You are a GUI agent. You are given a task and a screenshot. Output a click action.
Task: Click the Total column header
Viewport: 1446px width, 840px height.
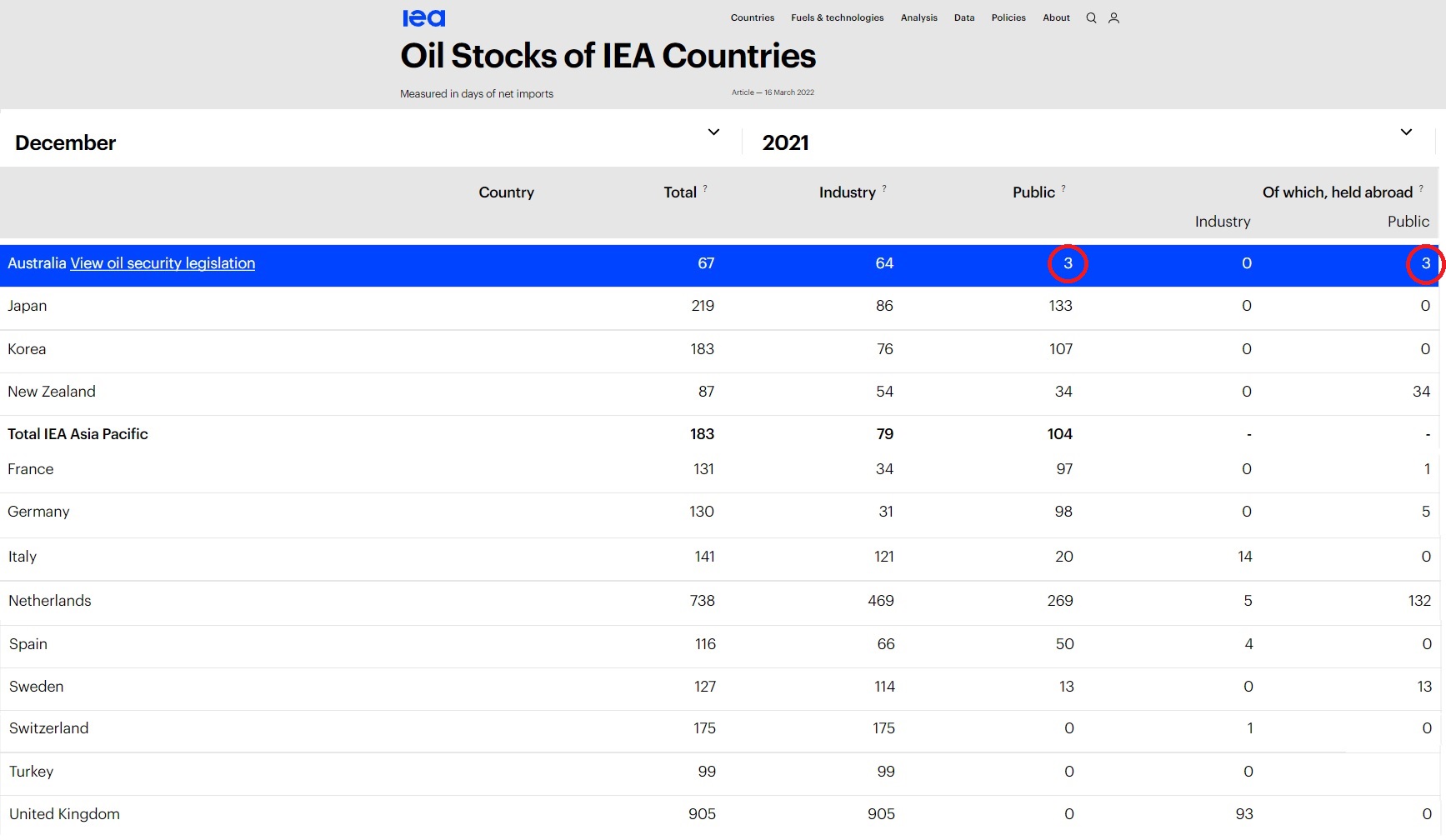pyautogui.click(x=680, y=192)
